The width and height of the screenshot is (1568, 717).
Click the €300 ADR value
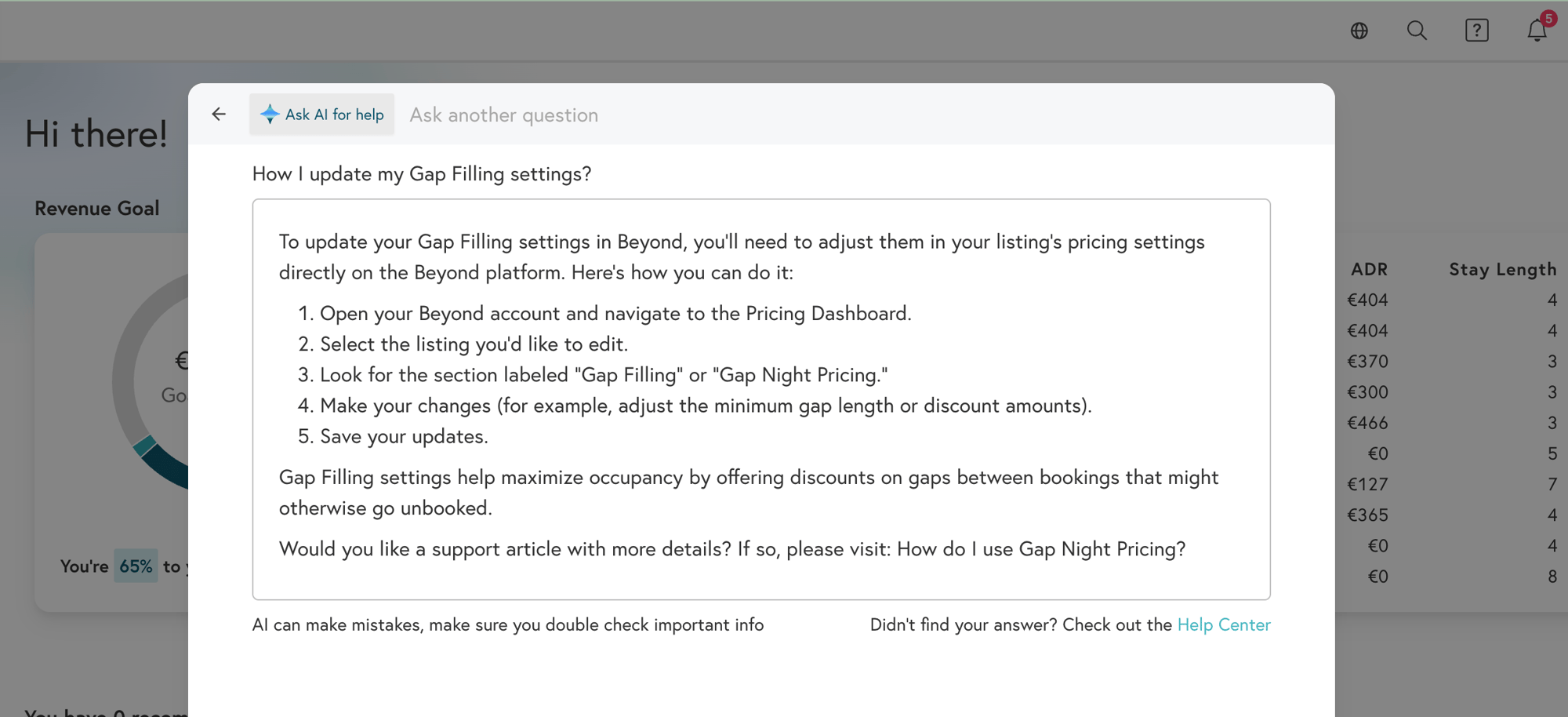click(1367, 392)
